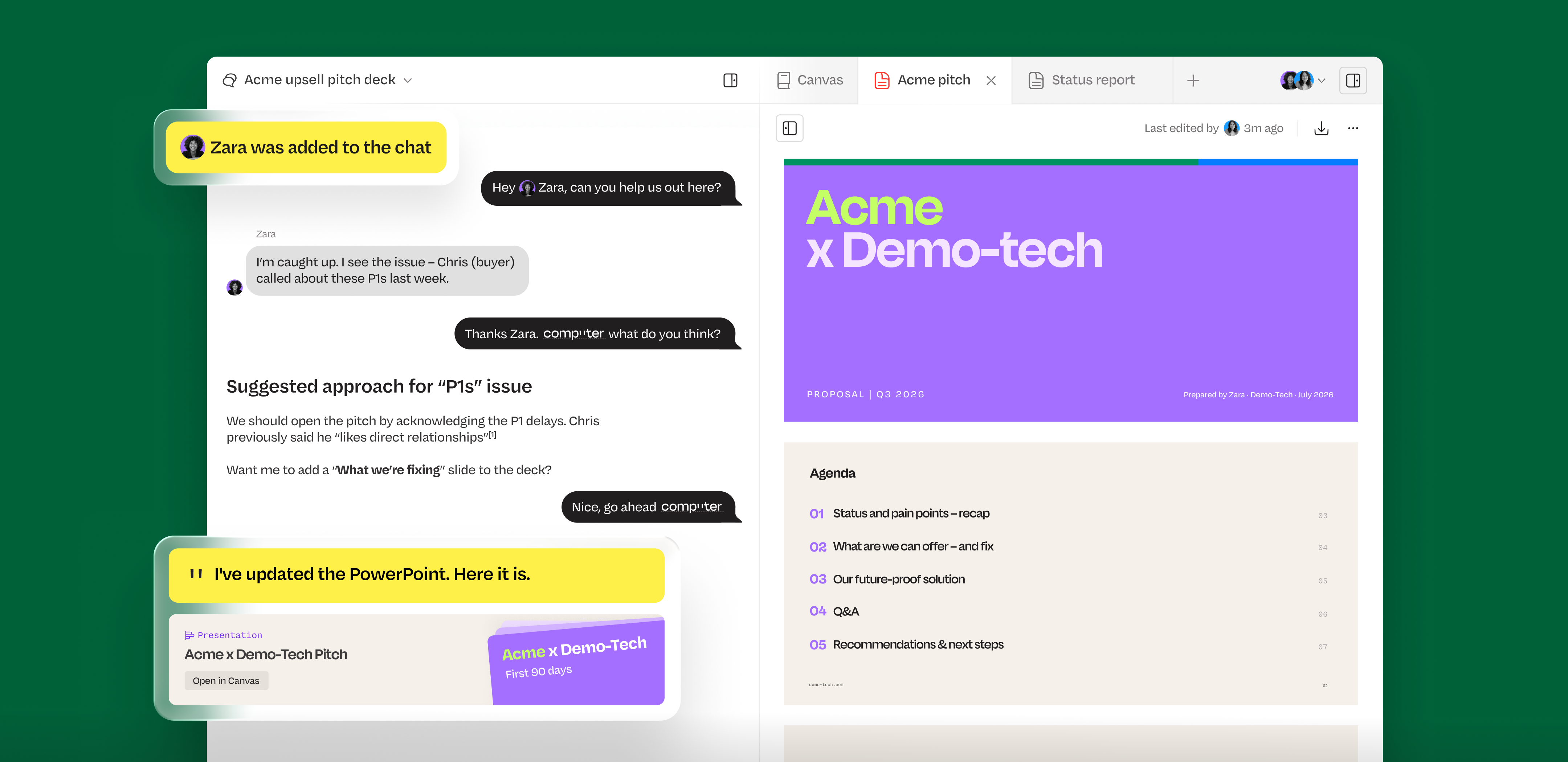
Task: Open the more options ellipsis menu
Action: point(1353,128)
